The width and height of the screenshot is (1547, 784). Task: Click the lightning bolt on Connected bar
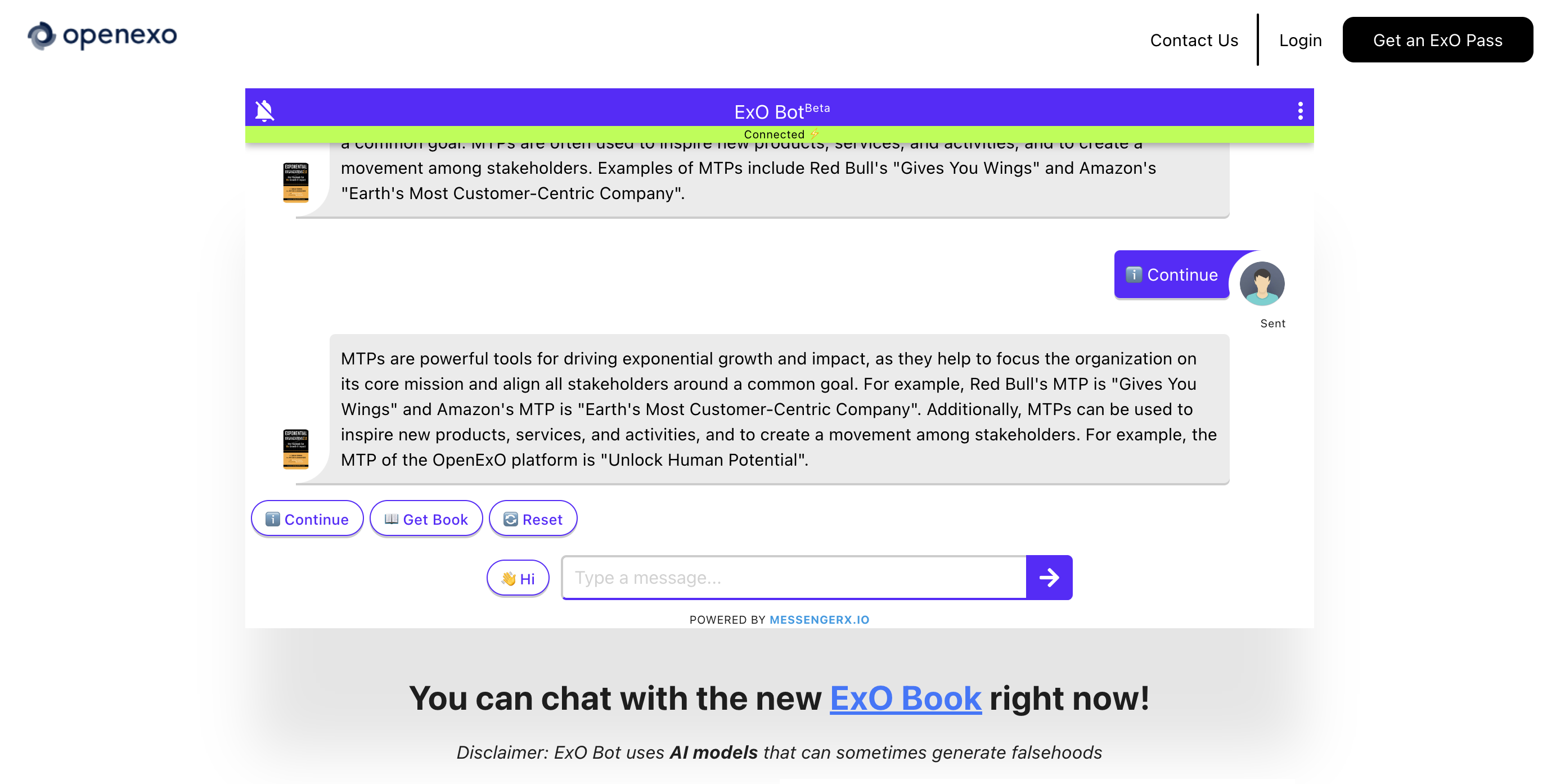click(x=815, y=134)
